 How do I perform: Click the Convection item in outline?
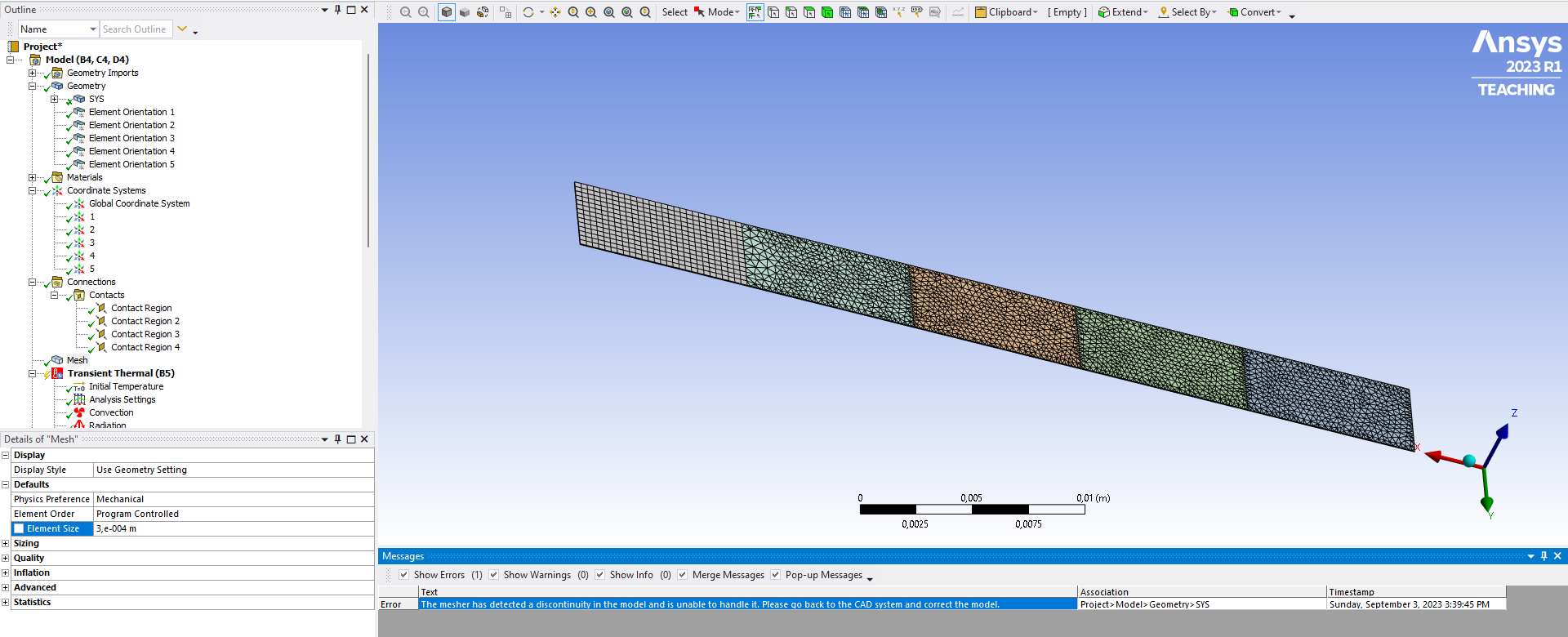pyautogui.click(x=111, y=412)
